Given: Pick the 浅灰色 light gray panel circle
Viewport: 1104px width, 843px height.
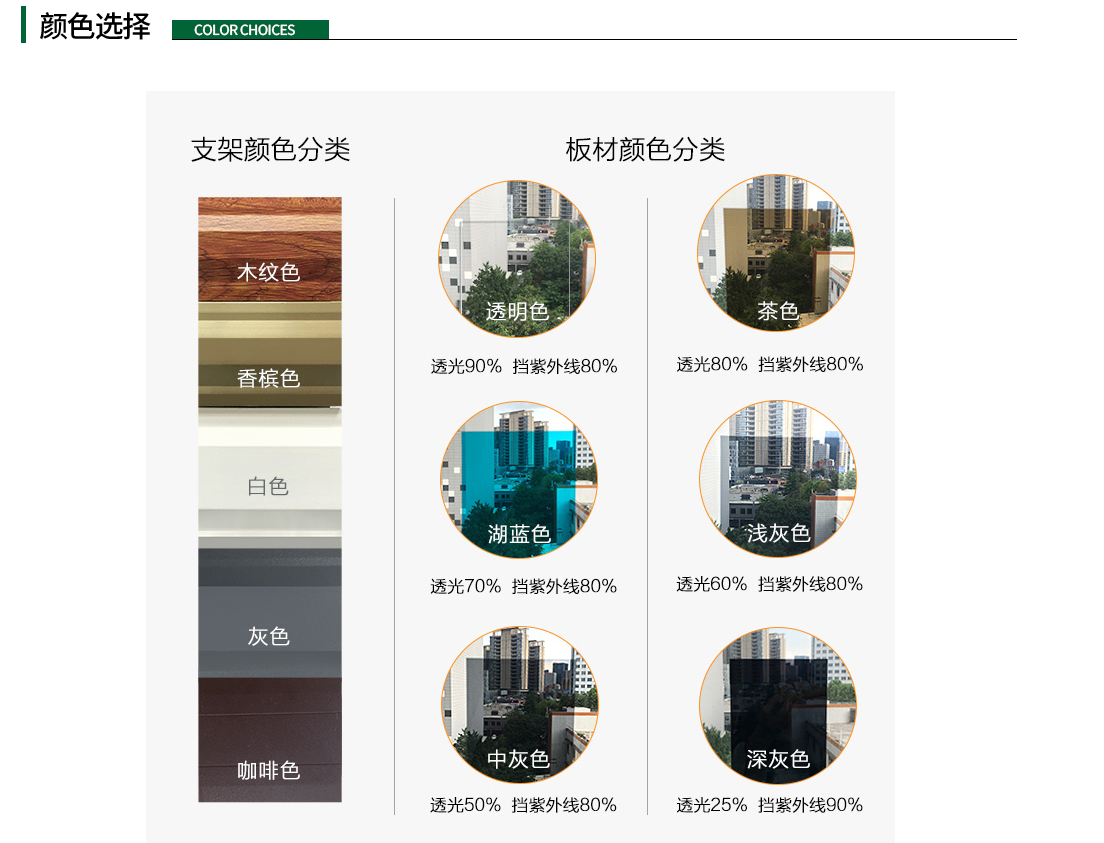Looking at the screenshot, I should click(x=777, y=479).
